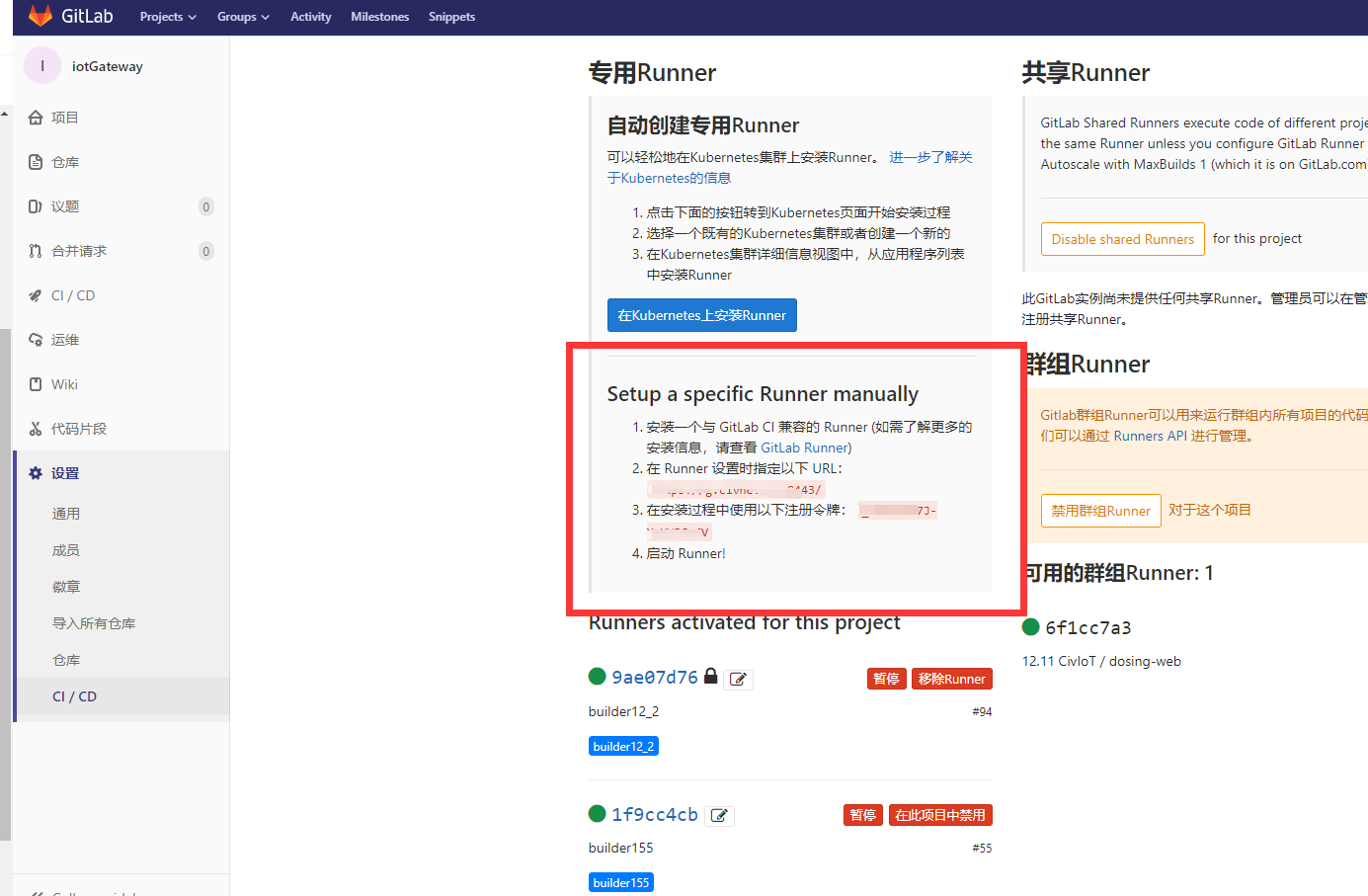
Task: Click the scissors icon beside 代码片段
Action: tap(36, 429)
